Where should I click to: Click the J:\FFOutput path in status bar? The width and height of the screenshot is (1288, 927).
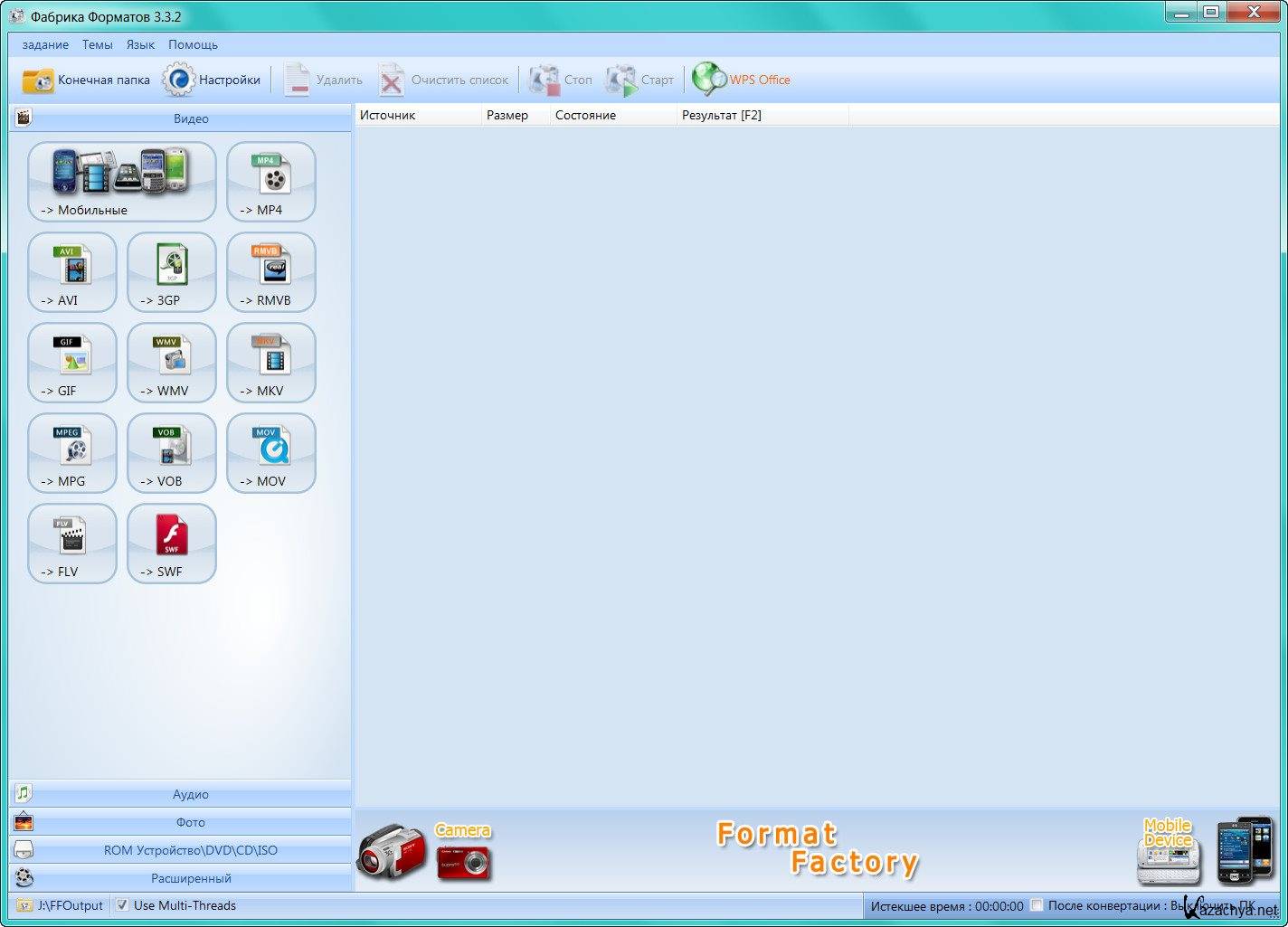[x=61, y=905]
